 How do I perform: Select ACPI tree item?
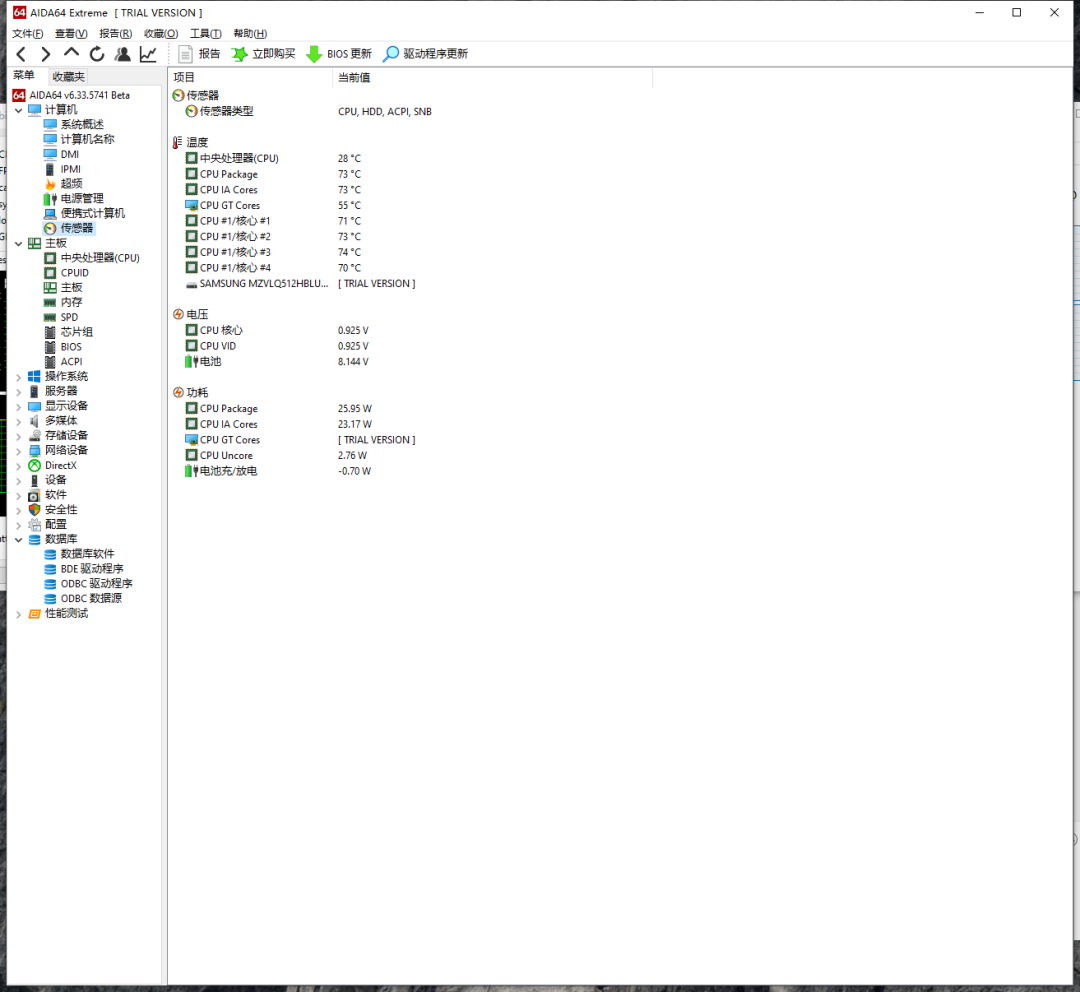(71, 362)
